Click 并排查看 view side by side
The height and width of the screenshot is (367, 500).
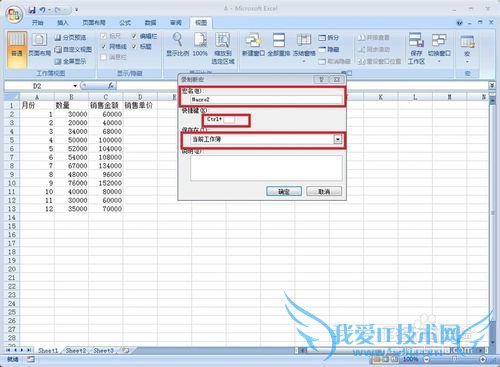click(x=374, y=38)
